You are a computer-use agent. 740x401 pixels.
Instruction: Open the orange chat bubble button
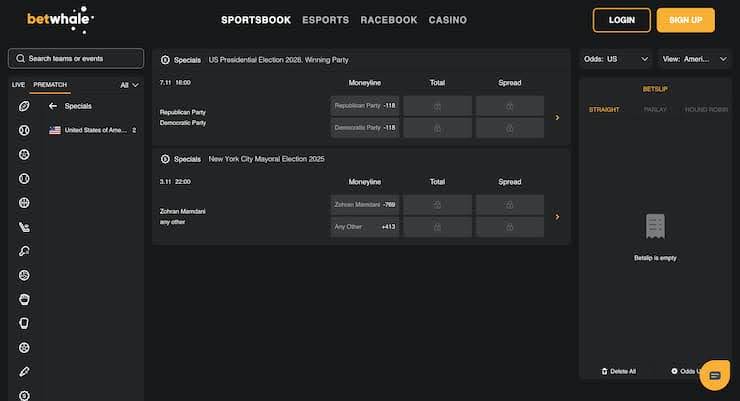(715, 375)
